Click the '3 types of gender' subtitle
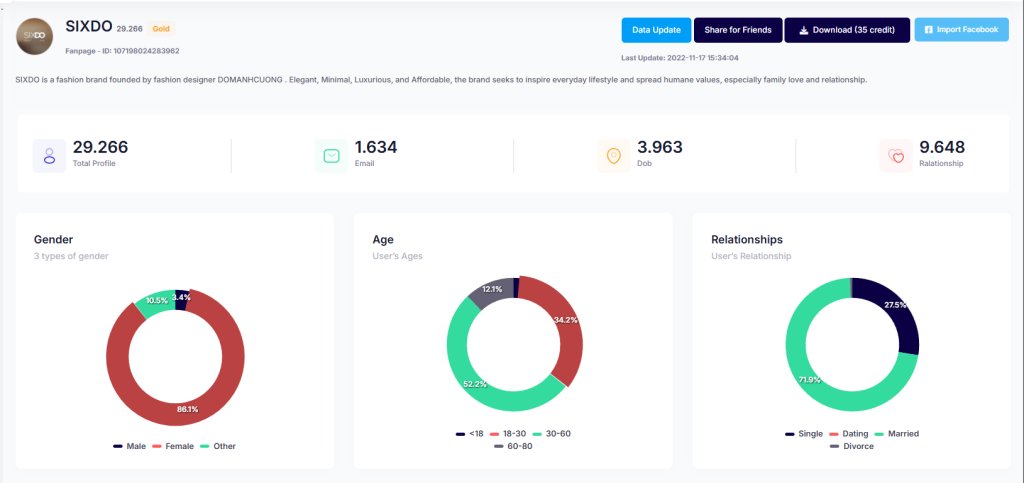The image size is (1024, 483). [x=71, y=256]
